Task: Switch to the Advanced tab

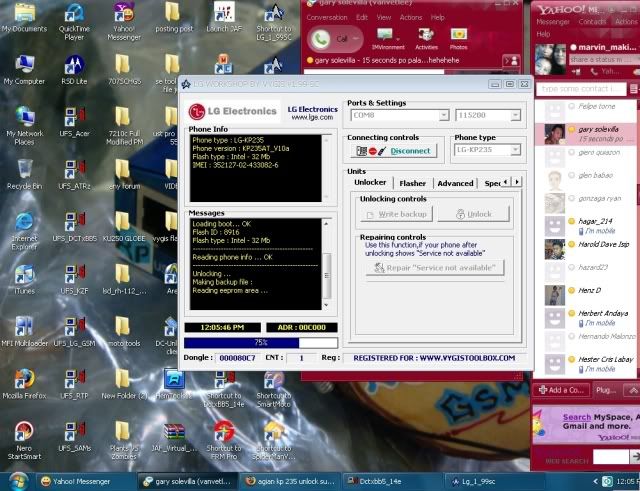Action: (455, 183)
